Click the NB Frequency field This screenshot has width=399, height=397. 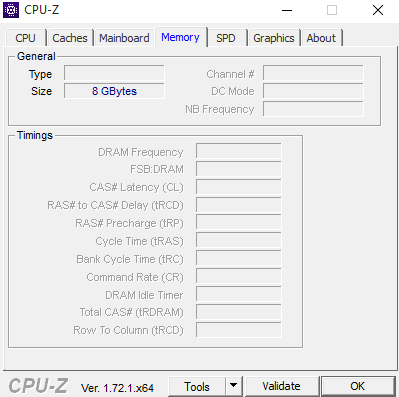tap(313, 109)
